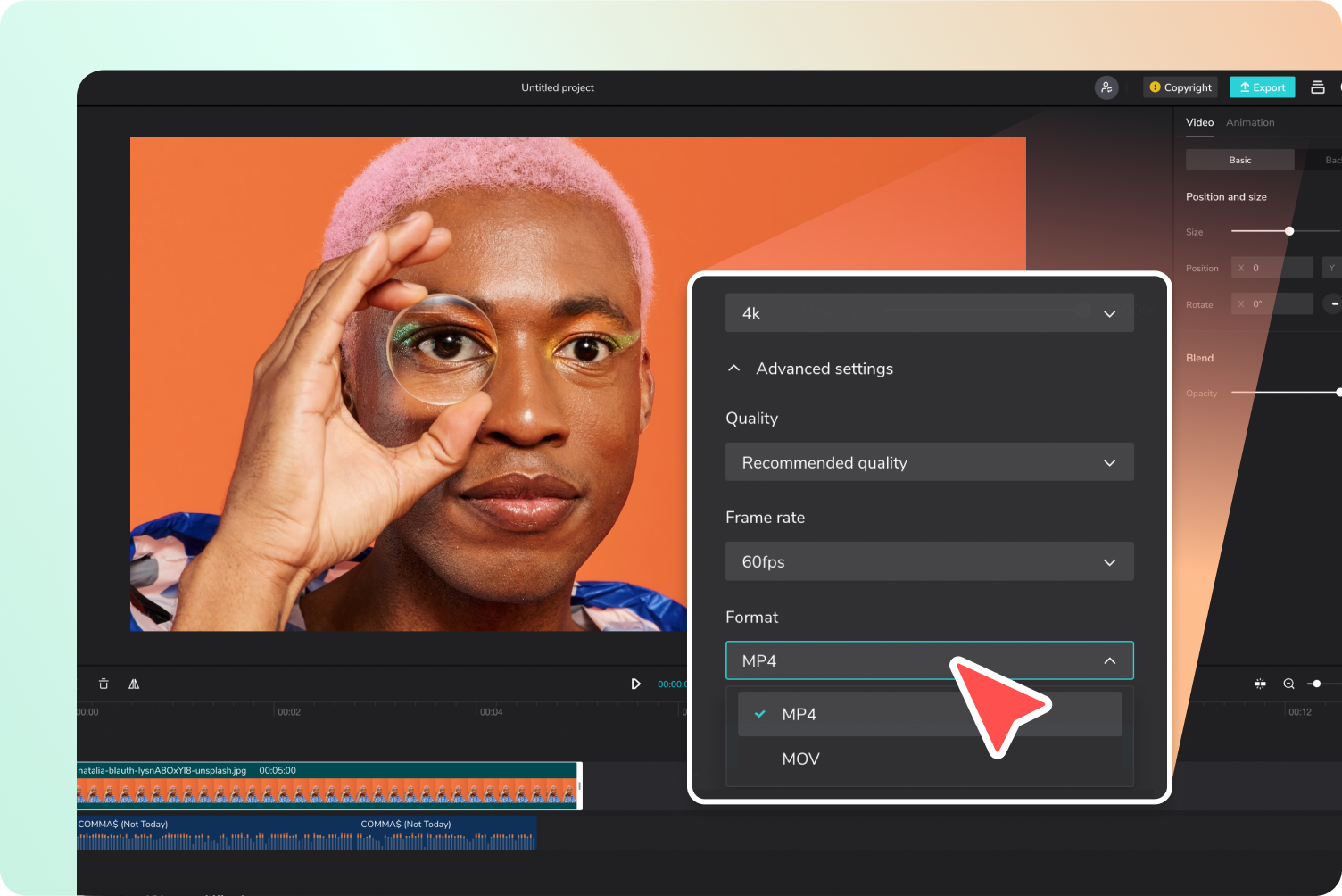Open the Recommended quality dropdown
The width and height of the screenshot is (1342, 896).
(929, 462)
